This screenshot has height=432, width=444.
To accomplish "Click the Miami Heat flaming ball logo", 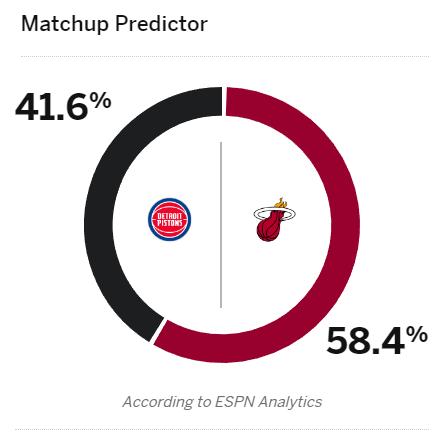I will (274, 220).
